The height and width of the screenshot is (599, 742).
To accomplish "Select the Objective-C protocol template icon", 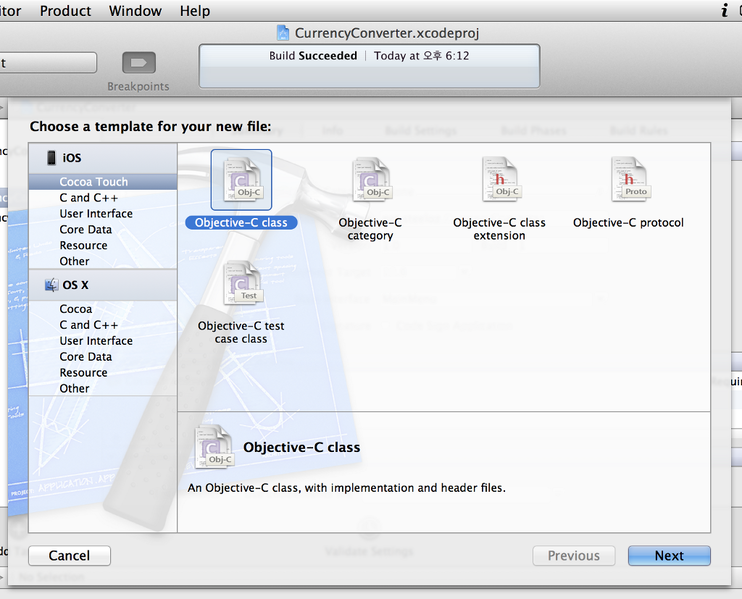I will coord(629,181).
